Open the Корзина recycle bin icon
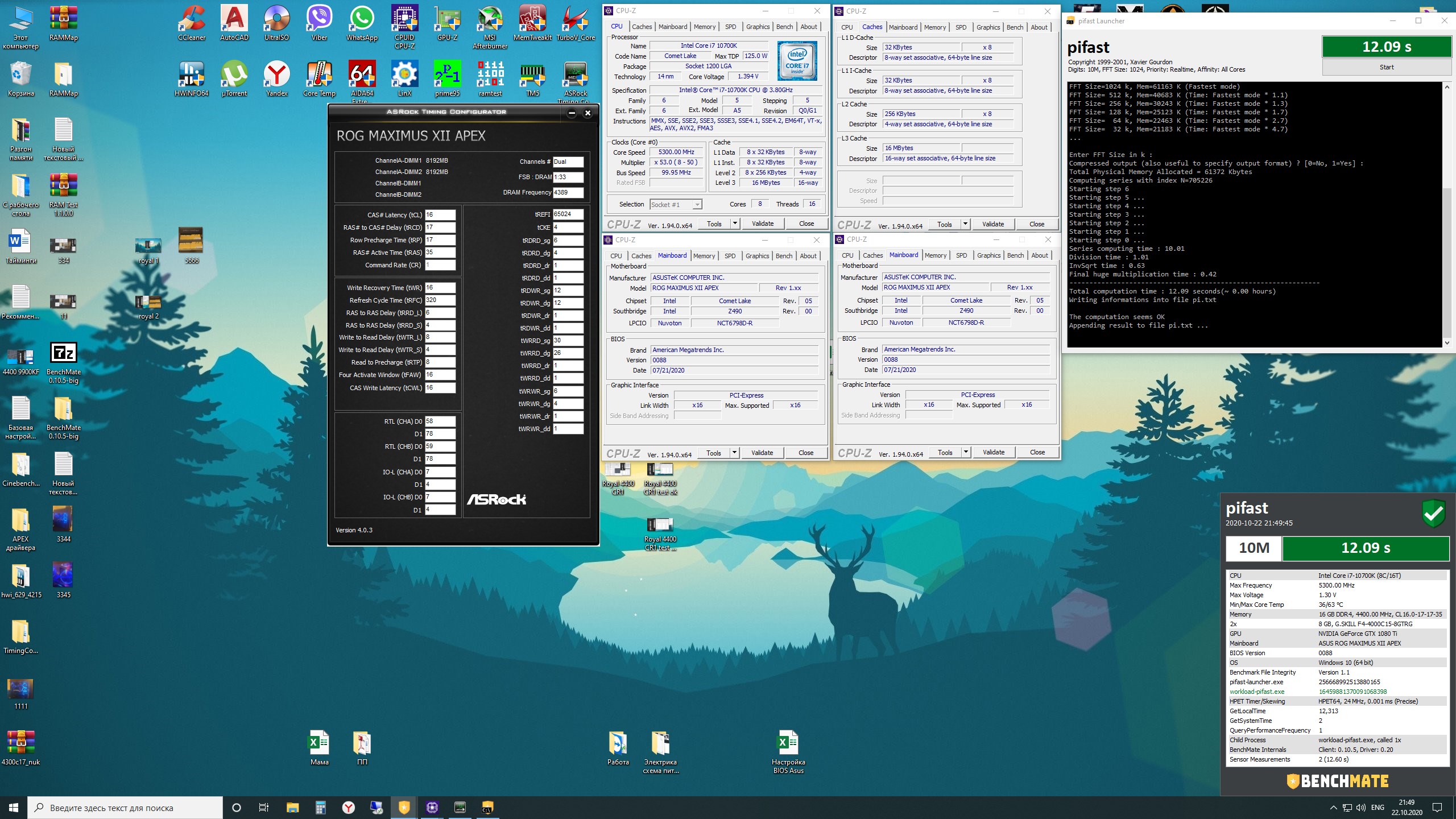 click(21, 78)
